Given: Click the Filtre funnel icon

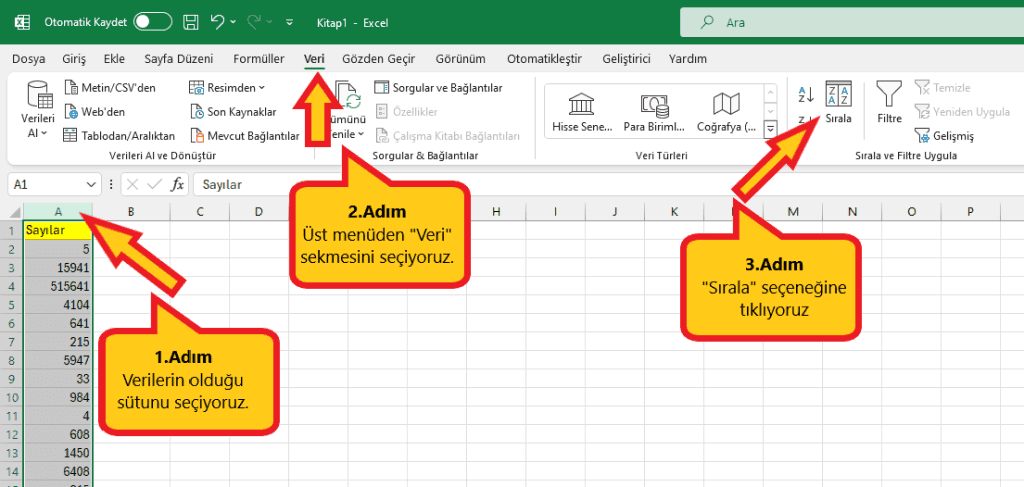Looking at the screenshot, I should pos(889,104).
